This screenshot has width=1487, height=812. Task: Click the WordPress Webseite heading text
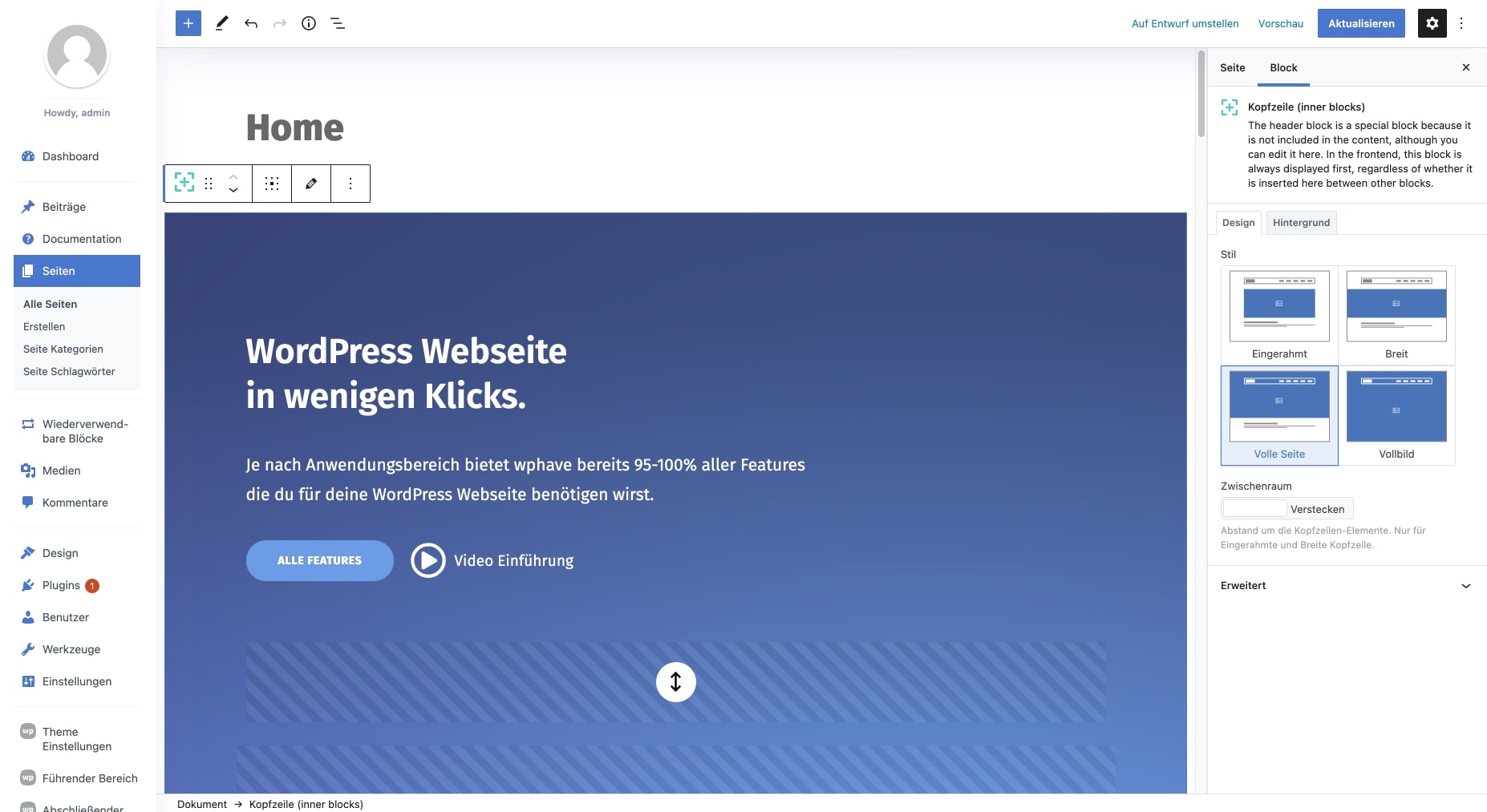click(406, 373)
